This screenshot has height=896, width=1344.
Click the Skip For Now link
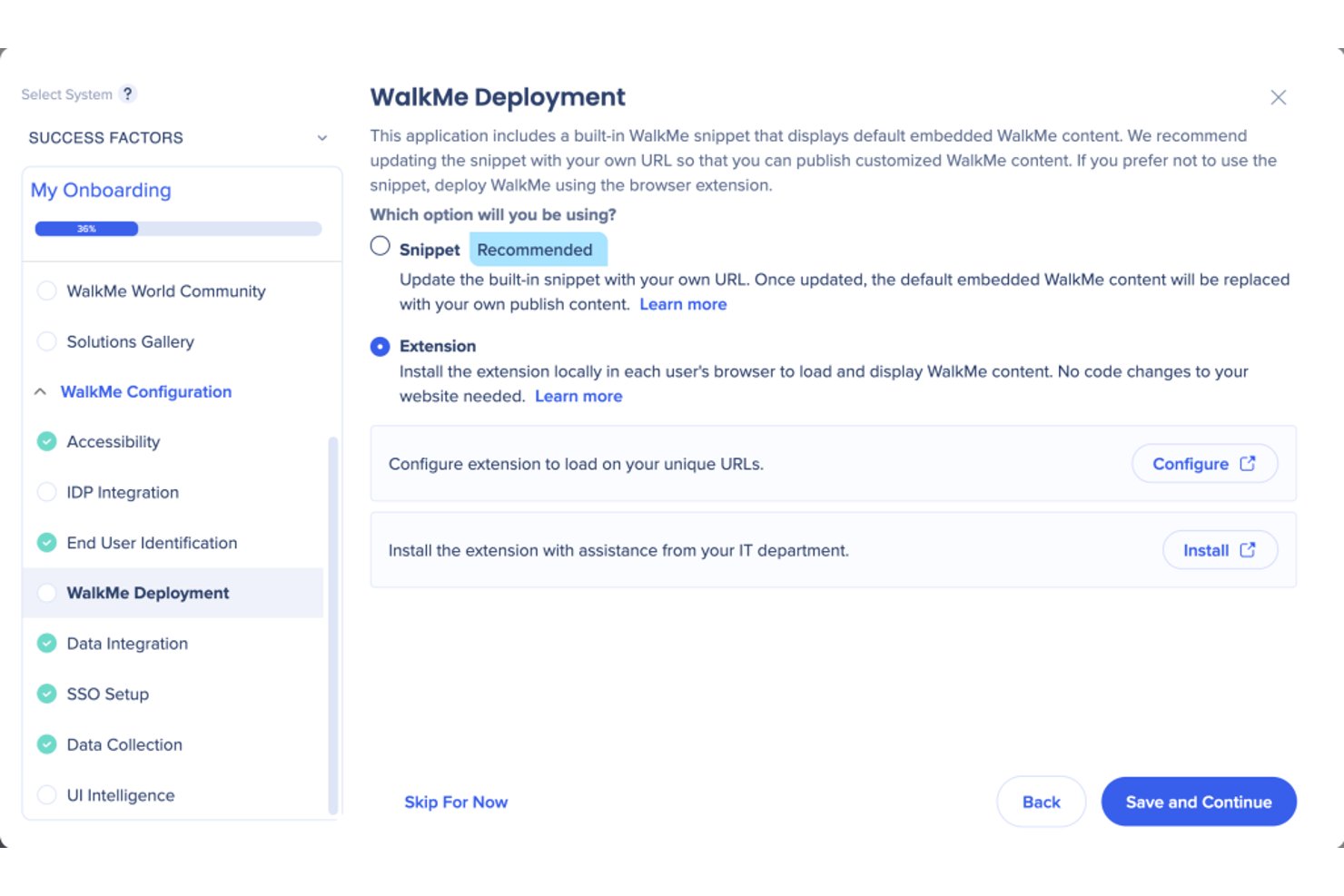point(456,802)
